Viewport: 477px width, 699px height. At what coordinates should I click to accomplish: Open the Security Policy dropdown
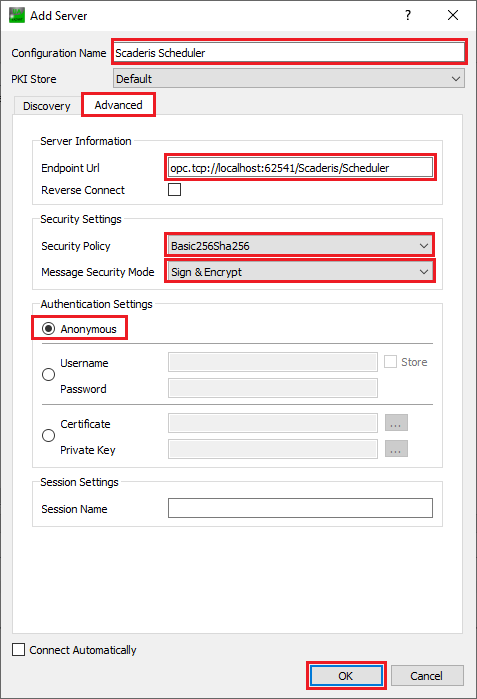pos(300,246)
